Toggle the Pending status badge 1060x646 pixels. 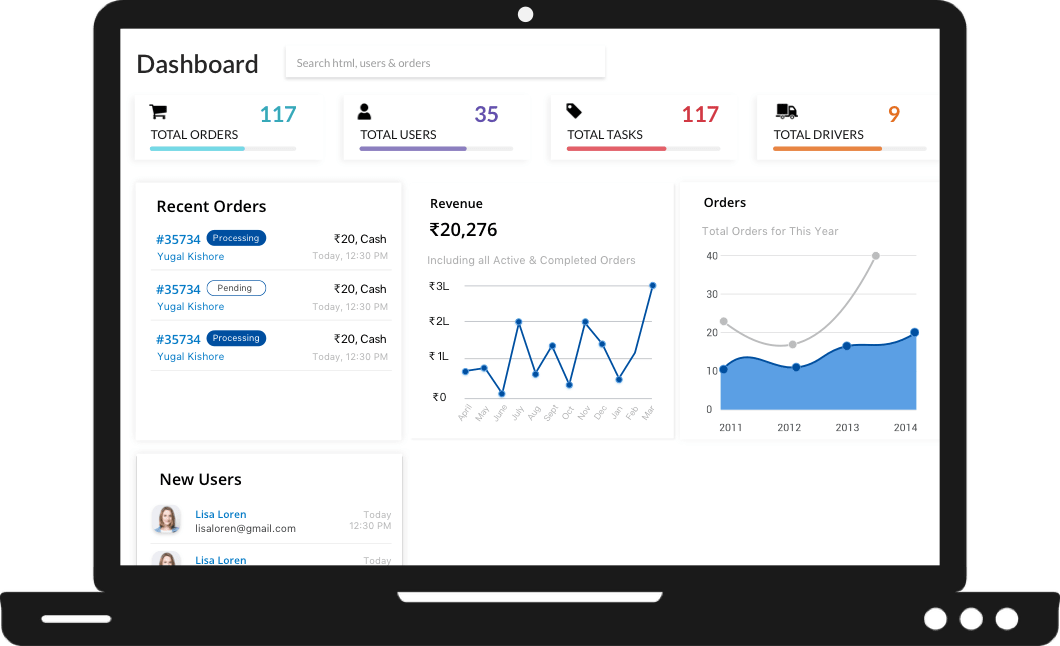[236, 288]
